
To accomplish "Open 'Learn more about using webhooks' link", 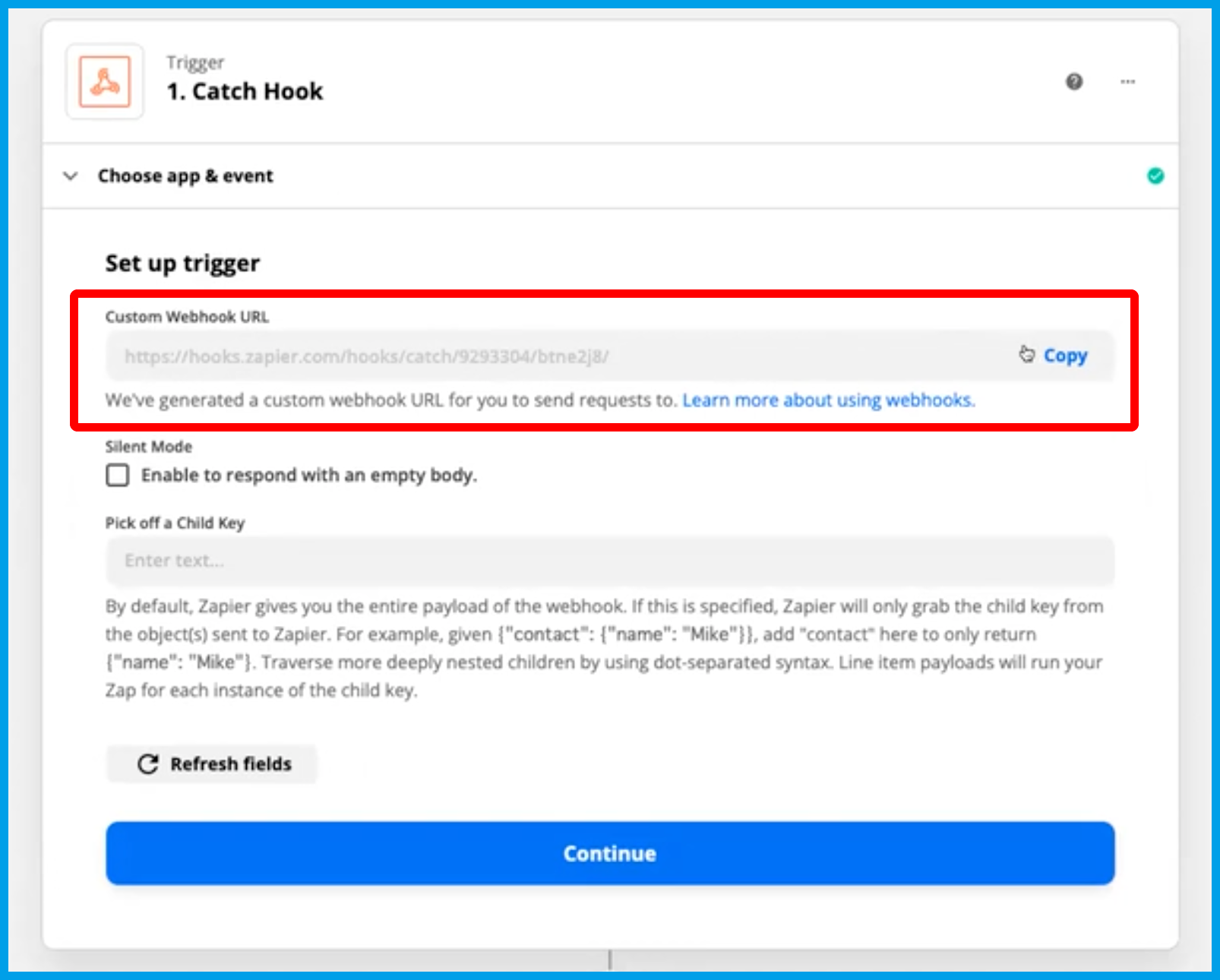I will 828,400.
